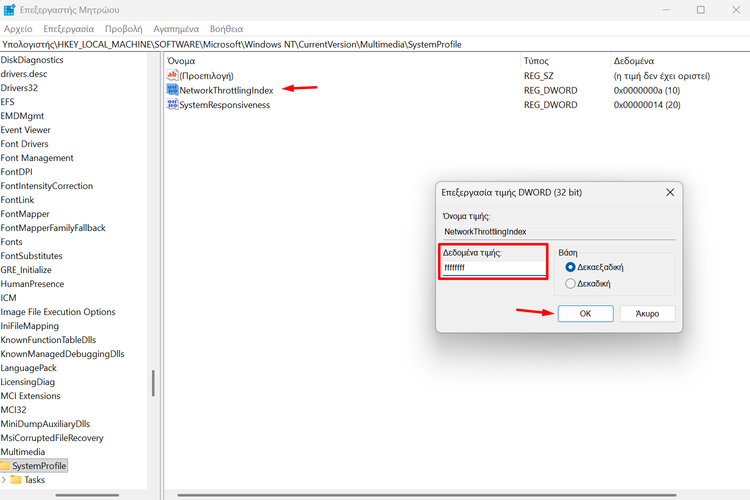750x500 pixels.
Task: Select the Drivers32 tree key
Action: (x=19, y=88)
